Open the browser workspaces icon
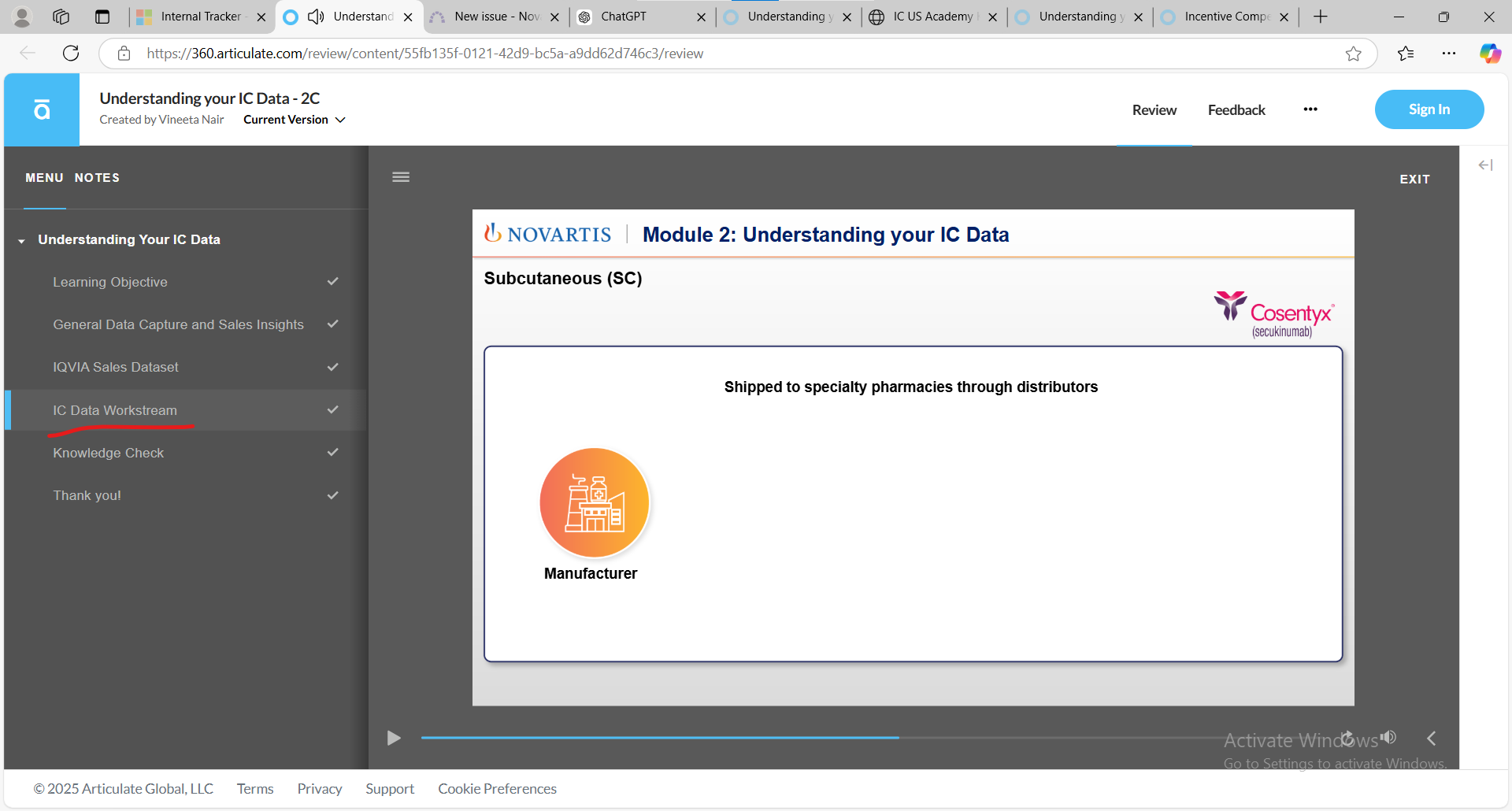This screenshot has height=811, width=1512. click(x=61, y=17)
